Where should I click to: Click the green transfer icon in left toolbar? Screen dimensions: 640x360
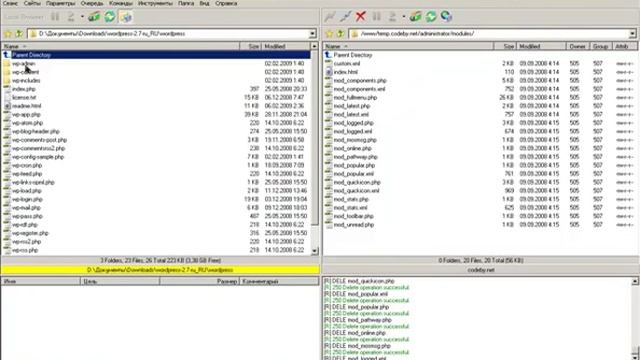coord(94,17)
